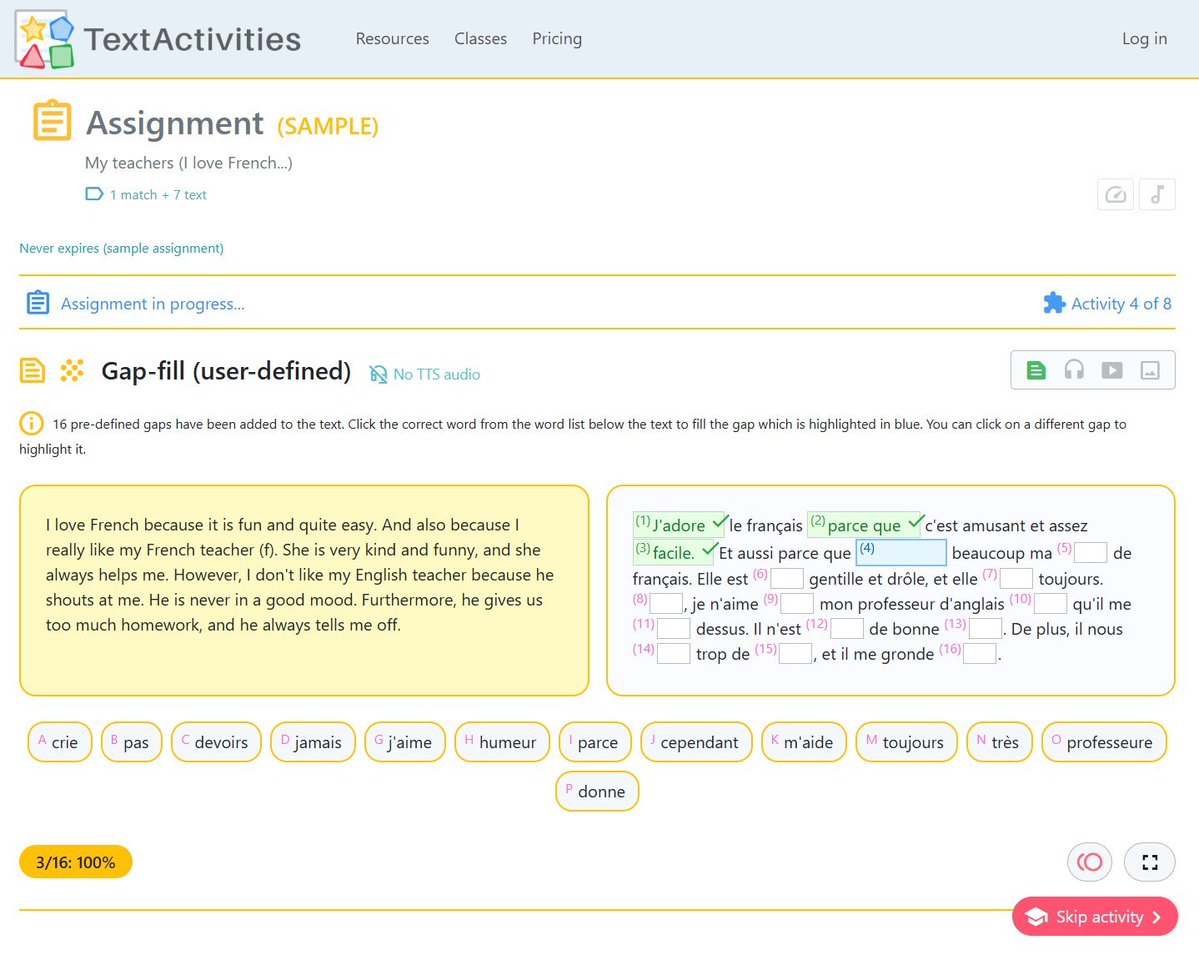Click the TextActivities logo icon
This screenshot has height=955, width=1199.
(x=44, y=40)
